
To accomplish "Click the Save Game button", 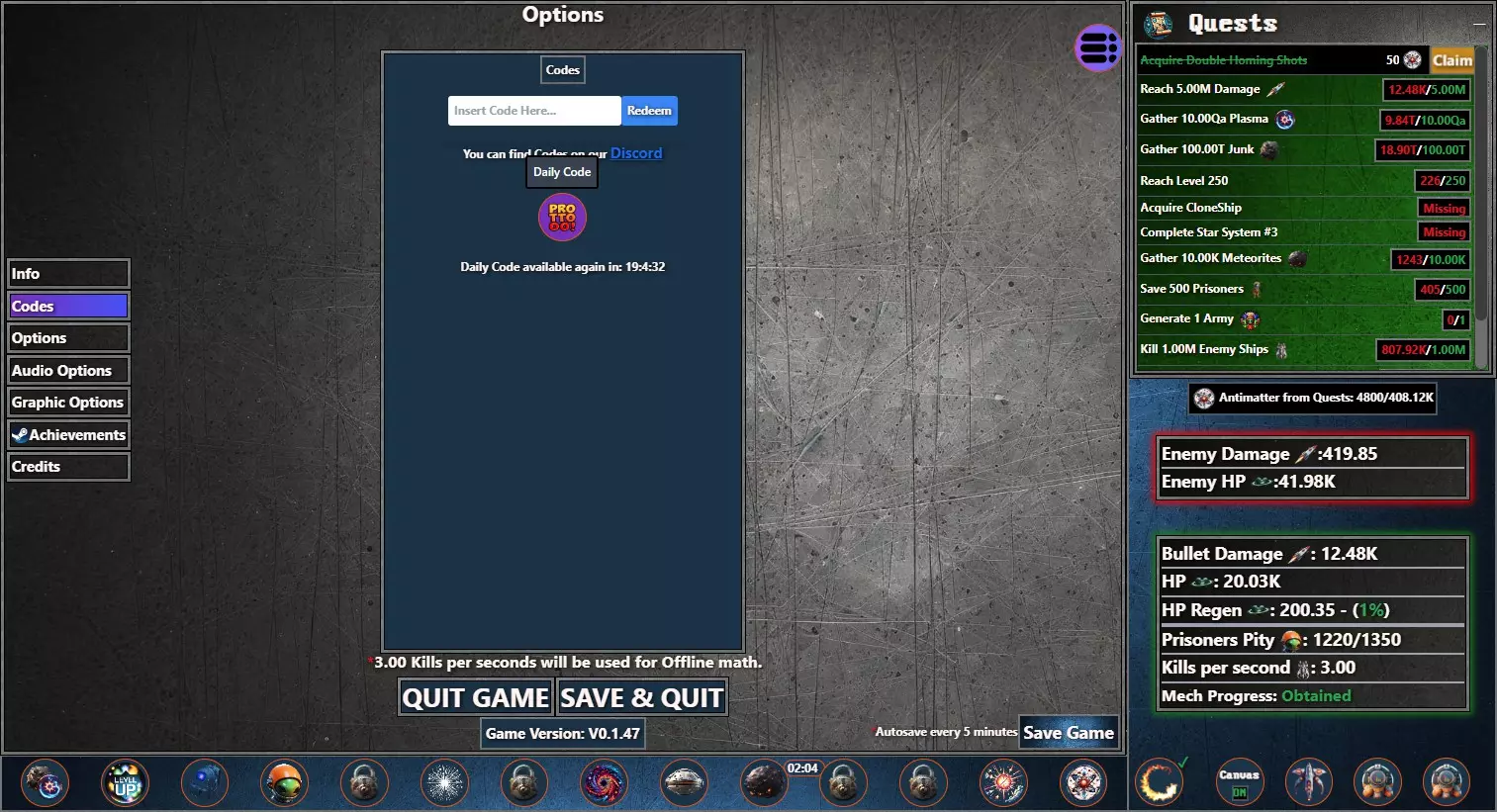I will coord(1069,733).
